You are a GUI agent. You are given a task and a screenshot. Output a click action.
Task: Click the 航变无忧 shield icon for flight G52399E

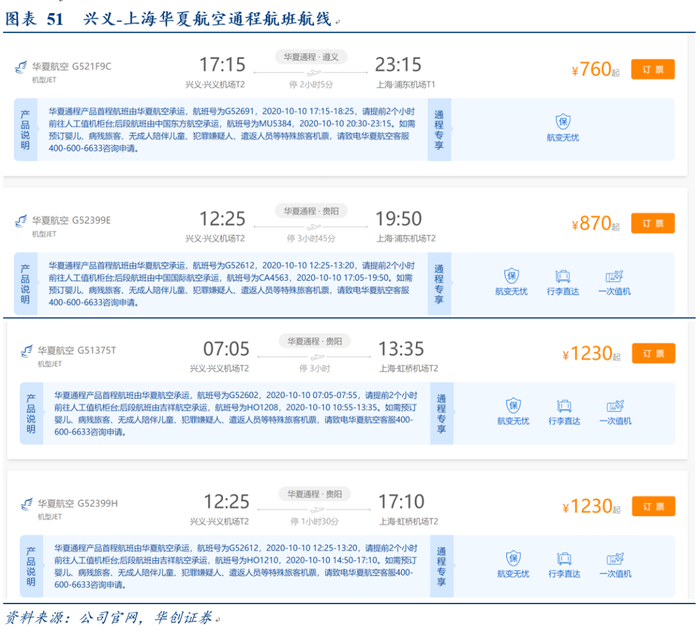pos(512,275)
